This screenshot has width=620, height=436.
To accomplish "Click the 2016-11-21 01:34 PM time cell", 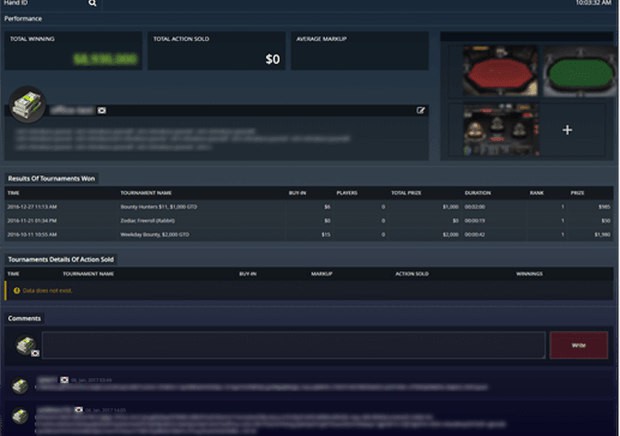I will [x=32, y=221].
